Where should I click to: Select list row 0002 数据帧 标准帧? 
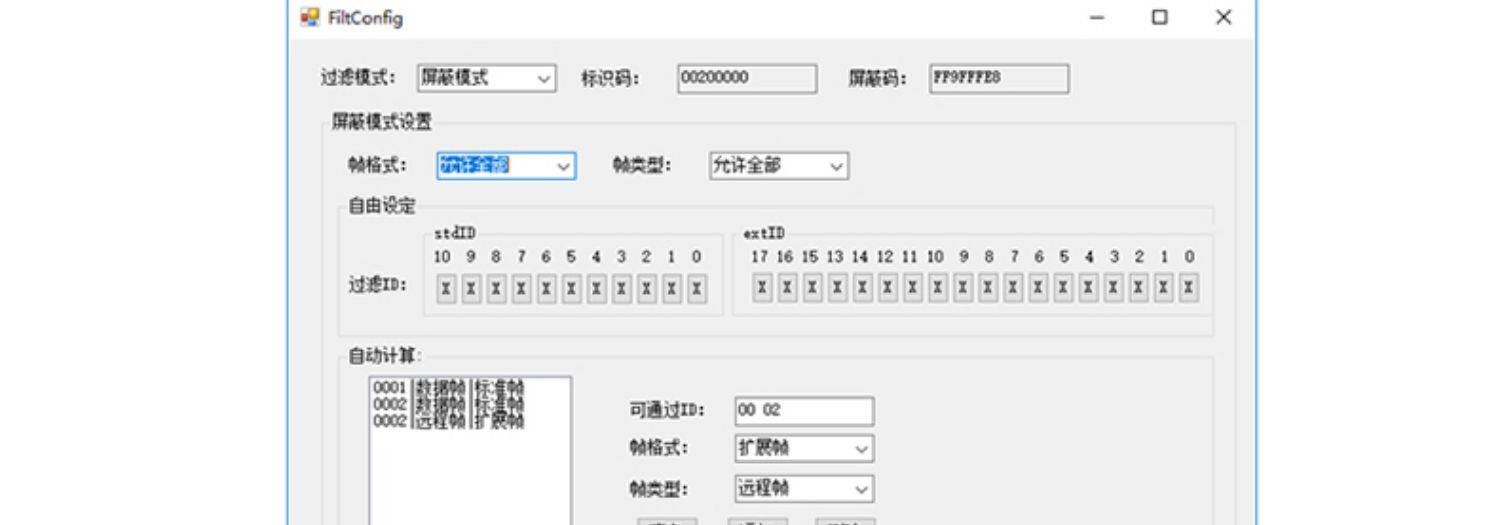tap(470, 403)
